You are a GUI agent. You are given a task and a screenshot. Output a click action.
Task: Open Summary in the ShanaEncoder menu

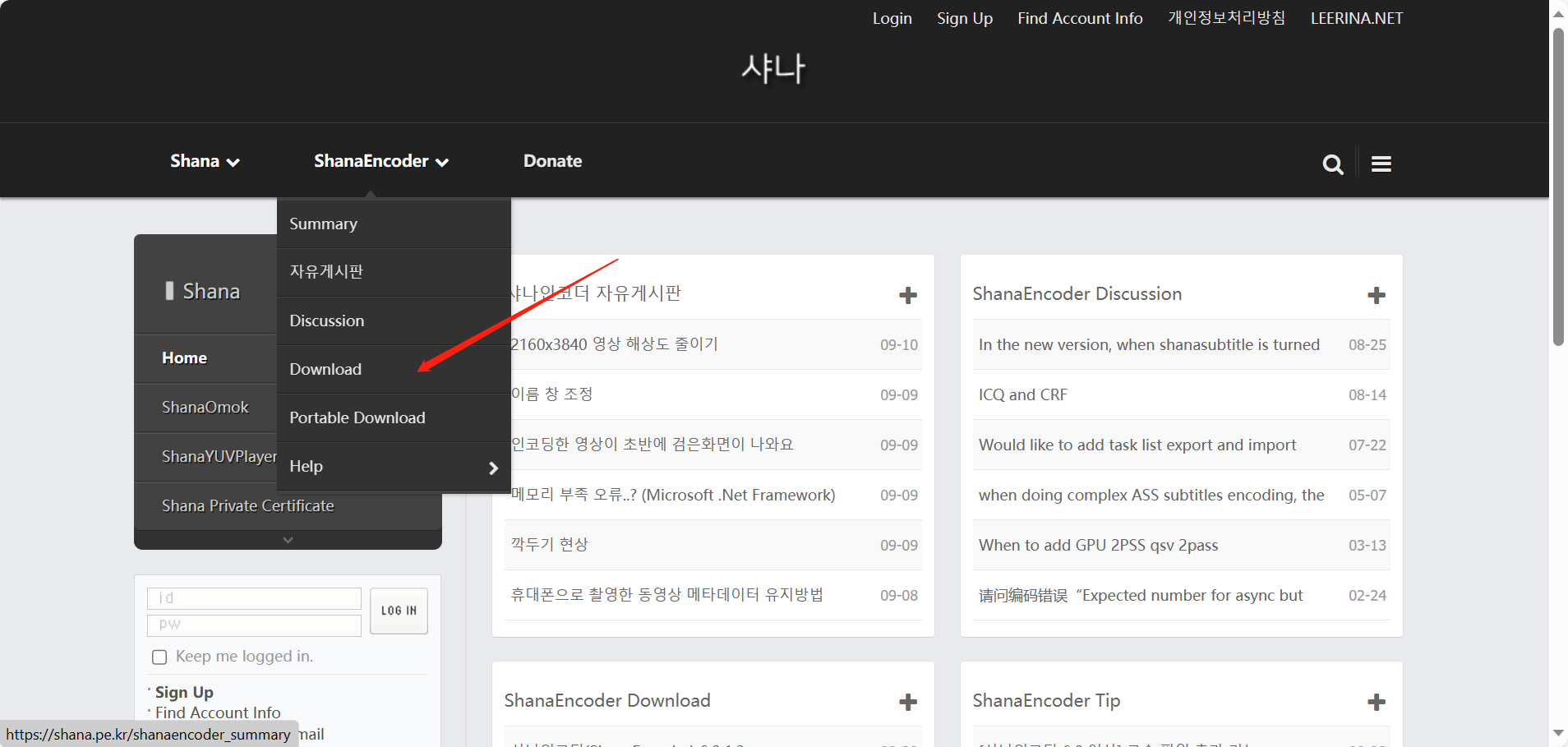323,224
